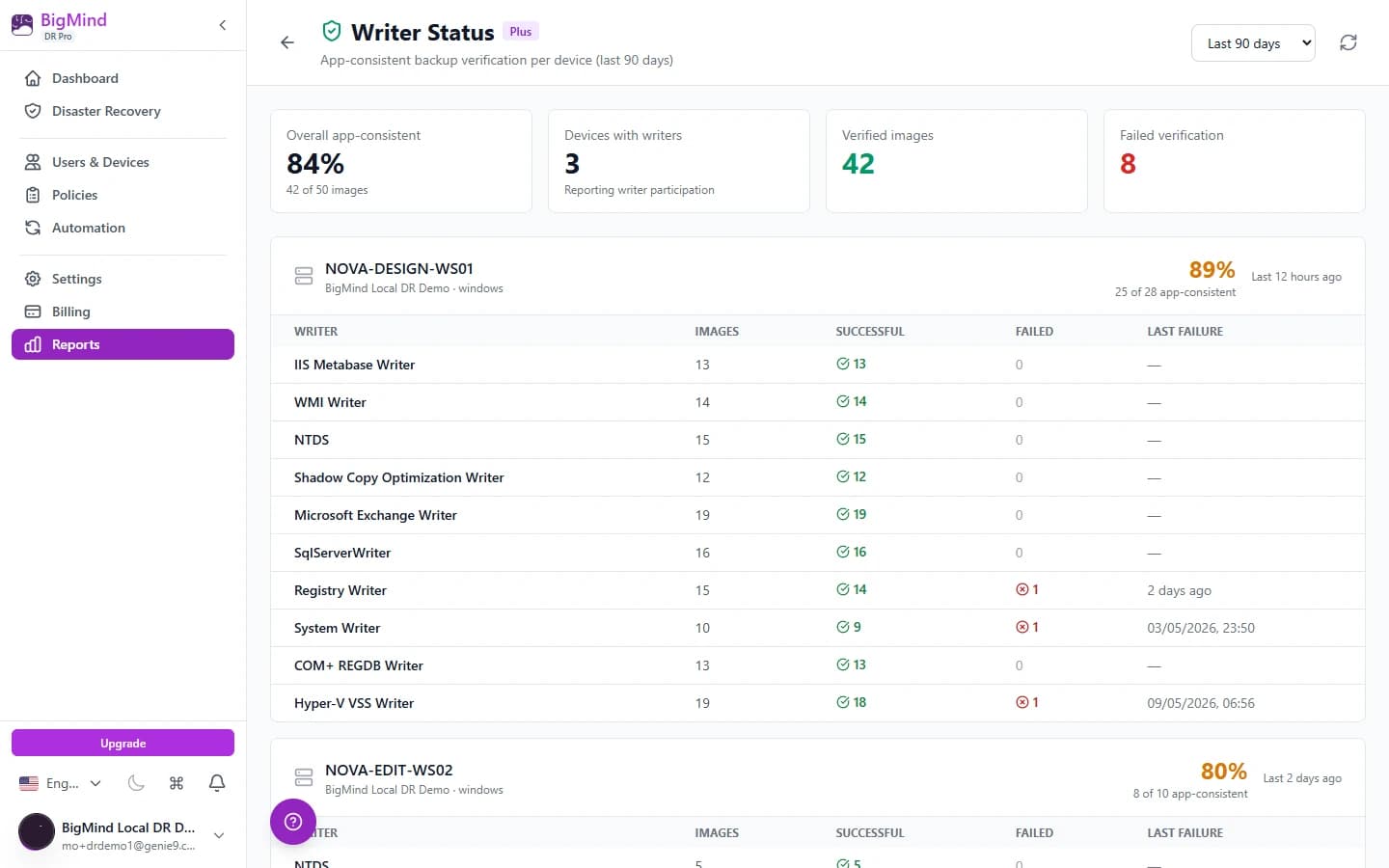Viewport: 1389px width, 868px height.
Task: Click the COM+ REGDB Writer name
Action: pyautogui.click(x=359, y=665)
